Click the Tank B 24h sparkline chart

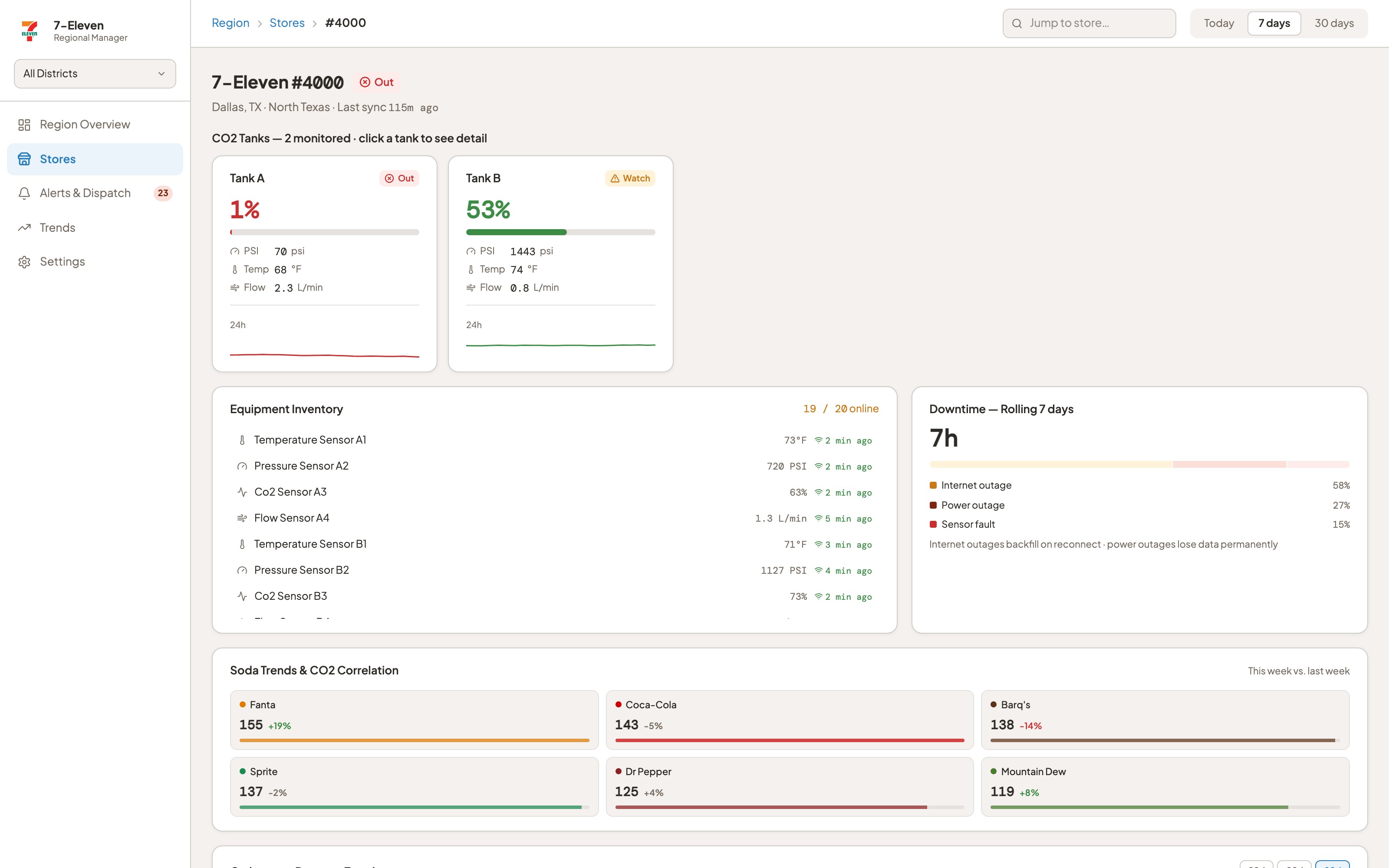[x=560, y=345]
